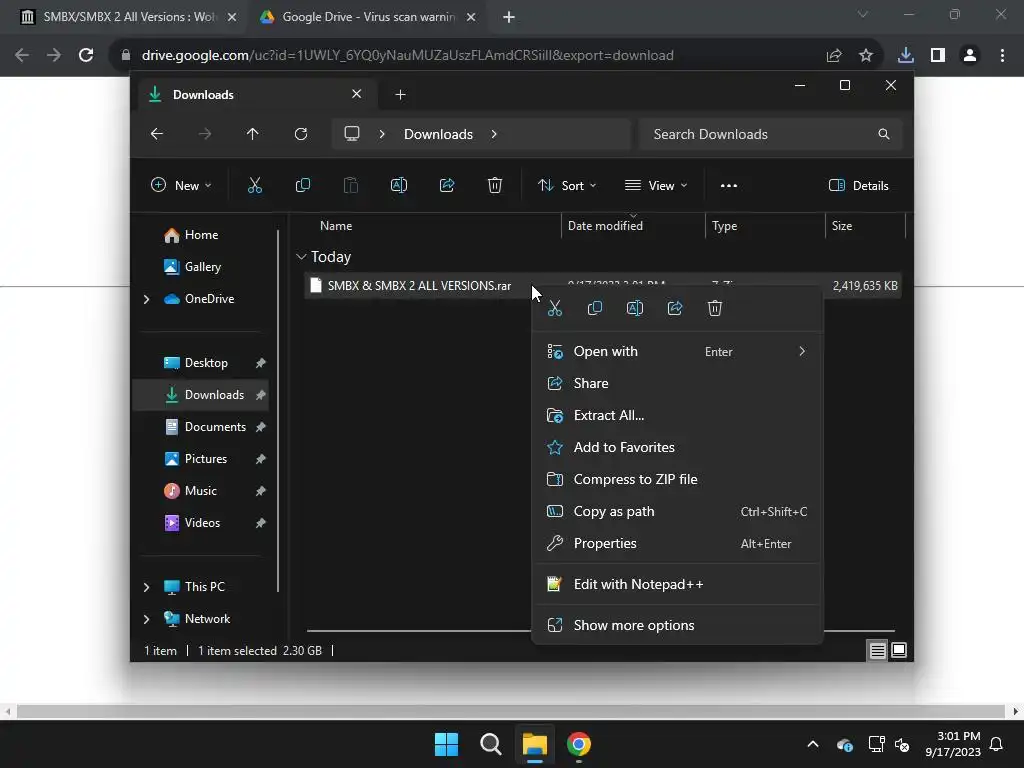Switch to large thumbnails view icon
This screenshot has width=1024, height=768.
tap(899, 650)
